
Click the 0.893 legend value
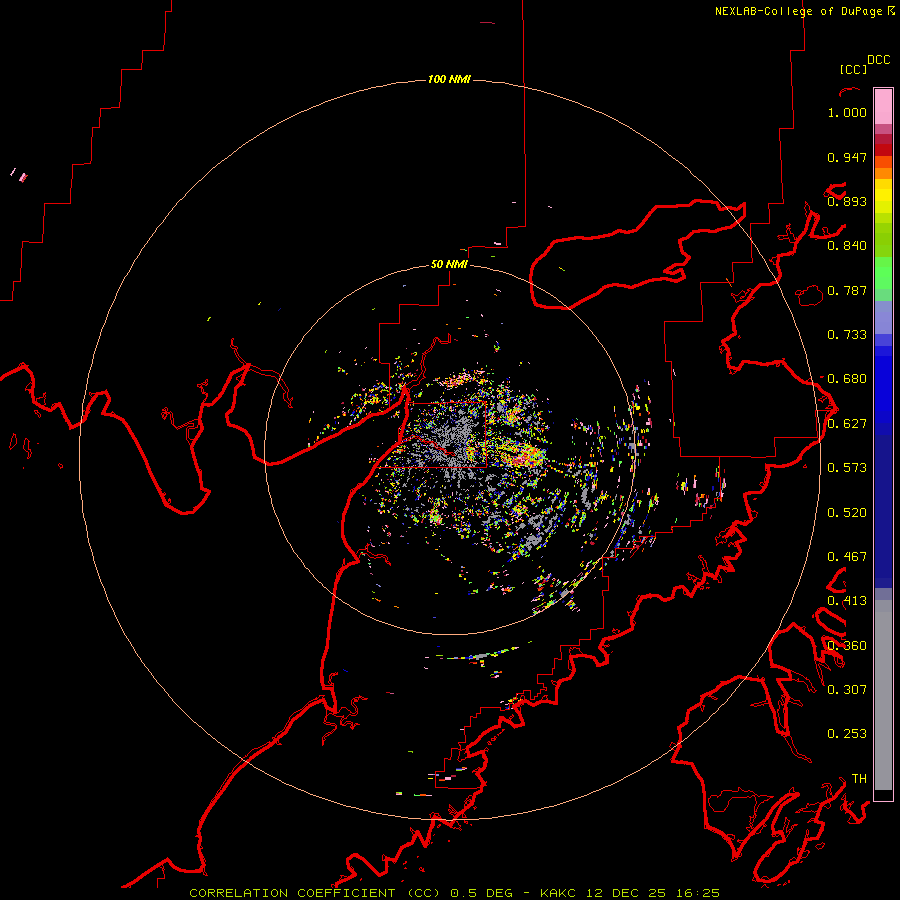tap(847, 201)
